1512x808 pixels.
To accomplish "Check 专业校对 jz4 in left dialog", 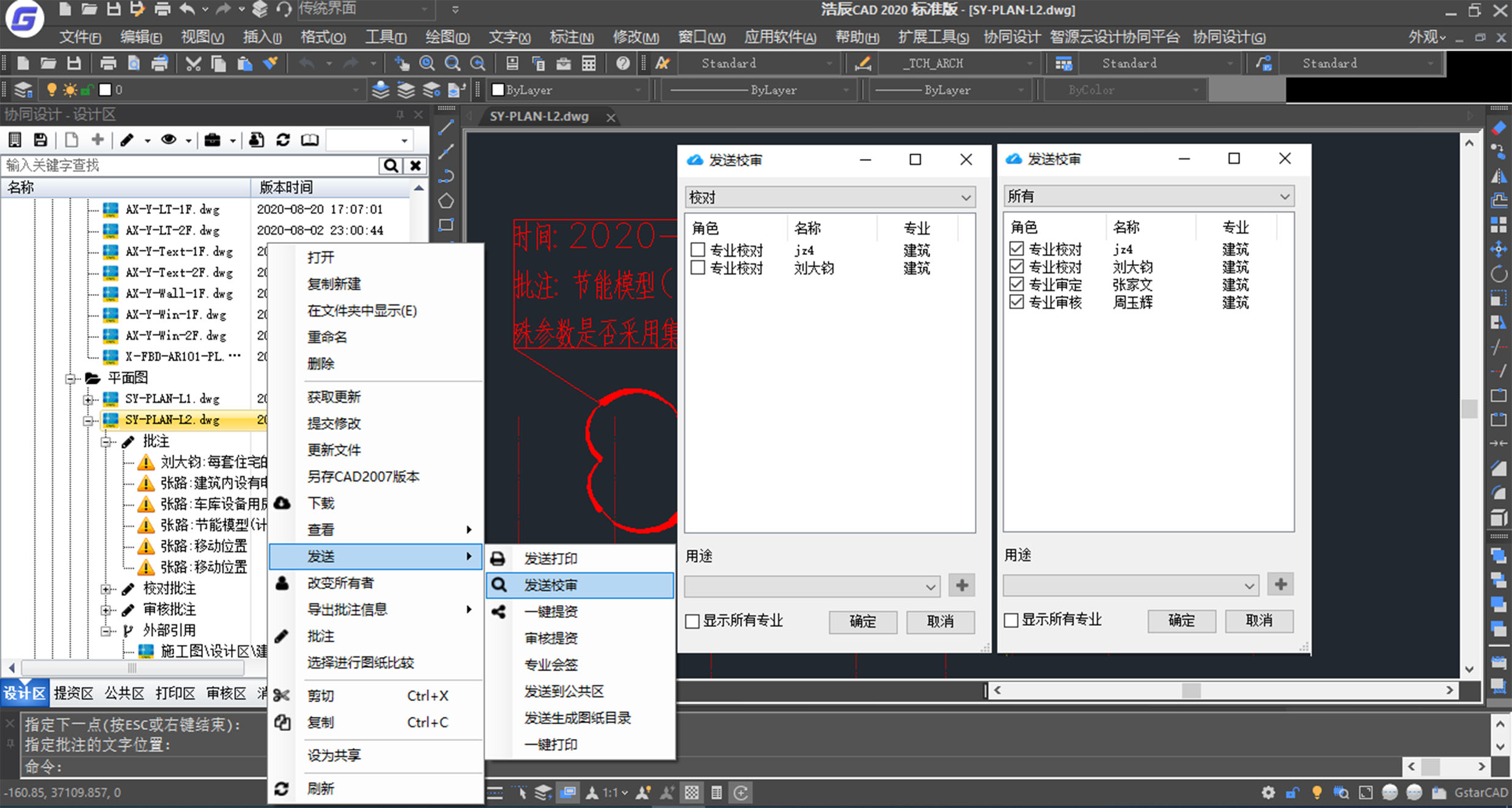I will click(698, 250).
